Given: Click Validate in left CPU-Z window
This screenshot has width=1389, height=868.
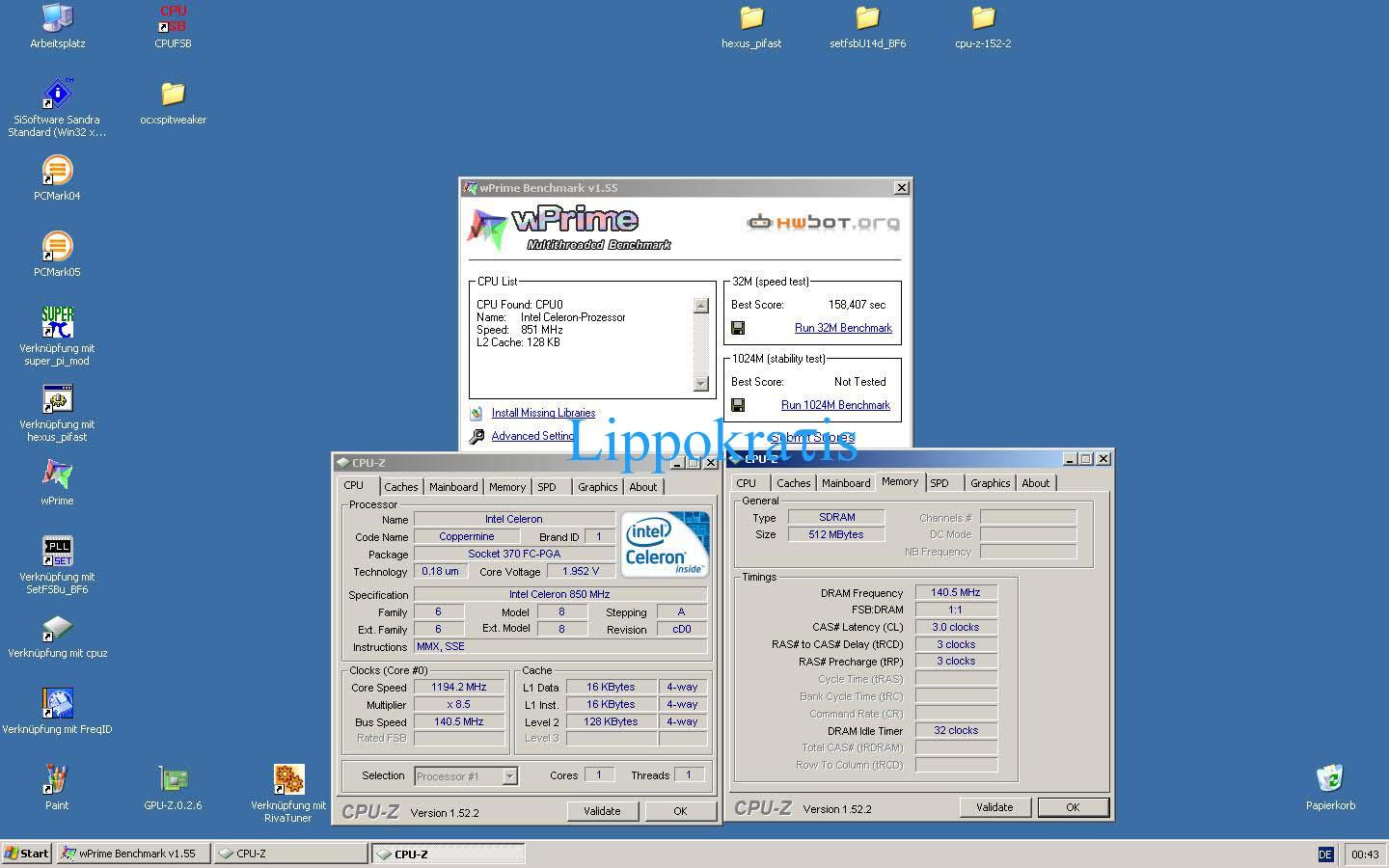Looking at the screenshot, I should click(x=602, y=811).
